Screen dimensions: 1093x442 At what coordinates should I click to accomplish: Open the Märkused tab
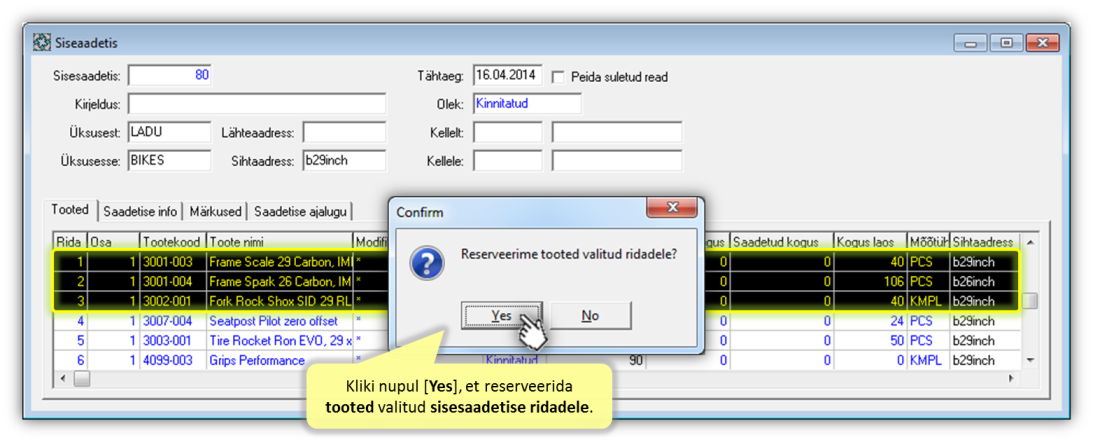[x=216, y=211]
